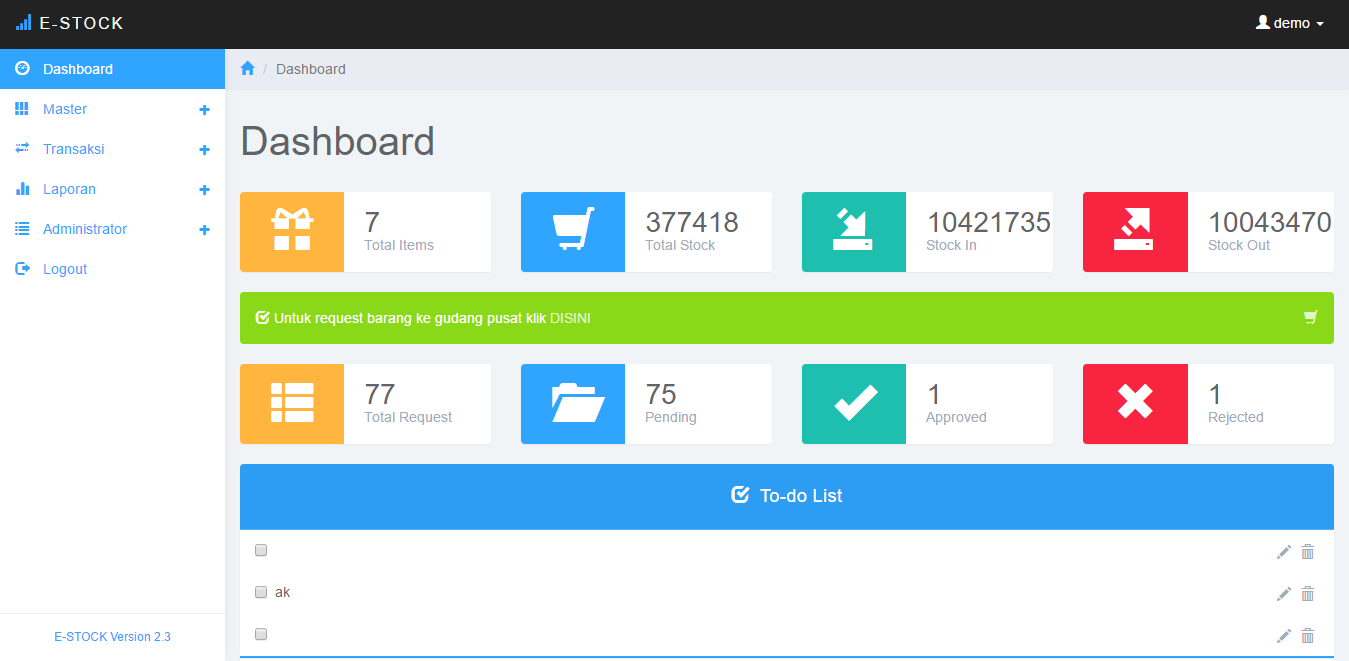Click the Approved label
This screenshot has height=661, width=1349.
956,417
